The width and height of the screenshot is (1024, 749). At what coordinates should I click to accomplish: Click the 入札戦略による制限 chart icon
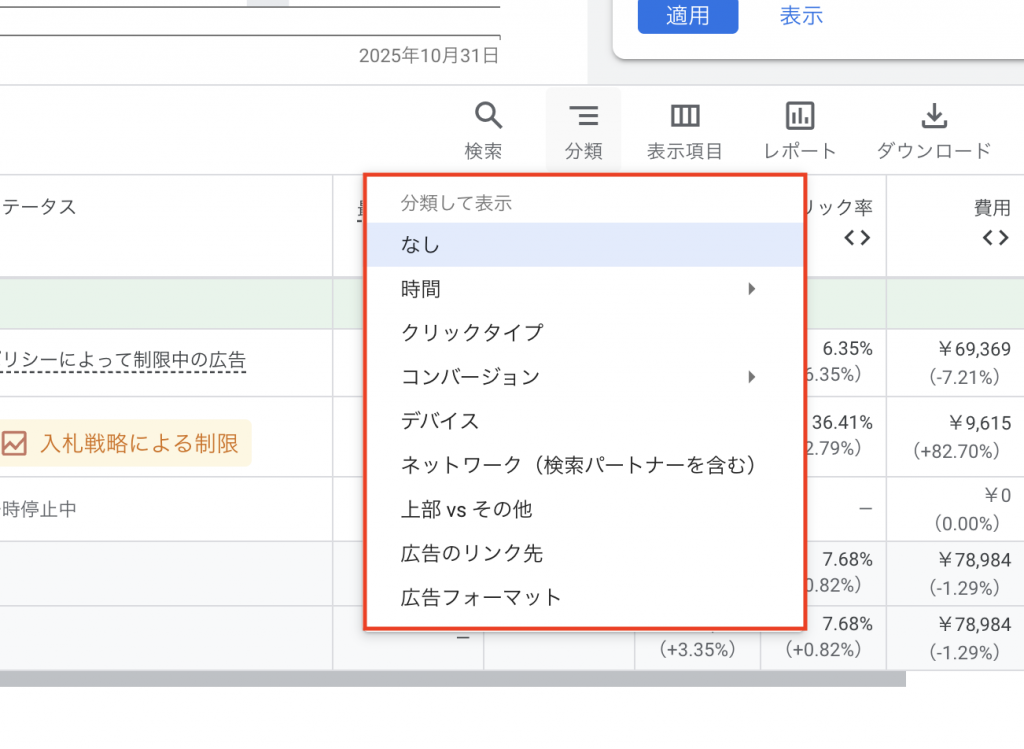14,443
